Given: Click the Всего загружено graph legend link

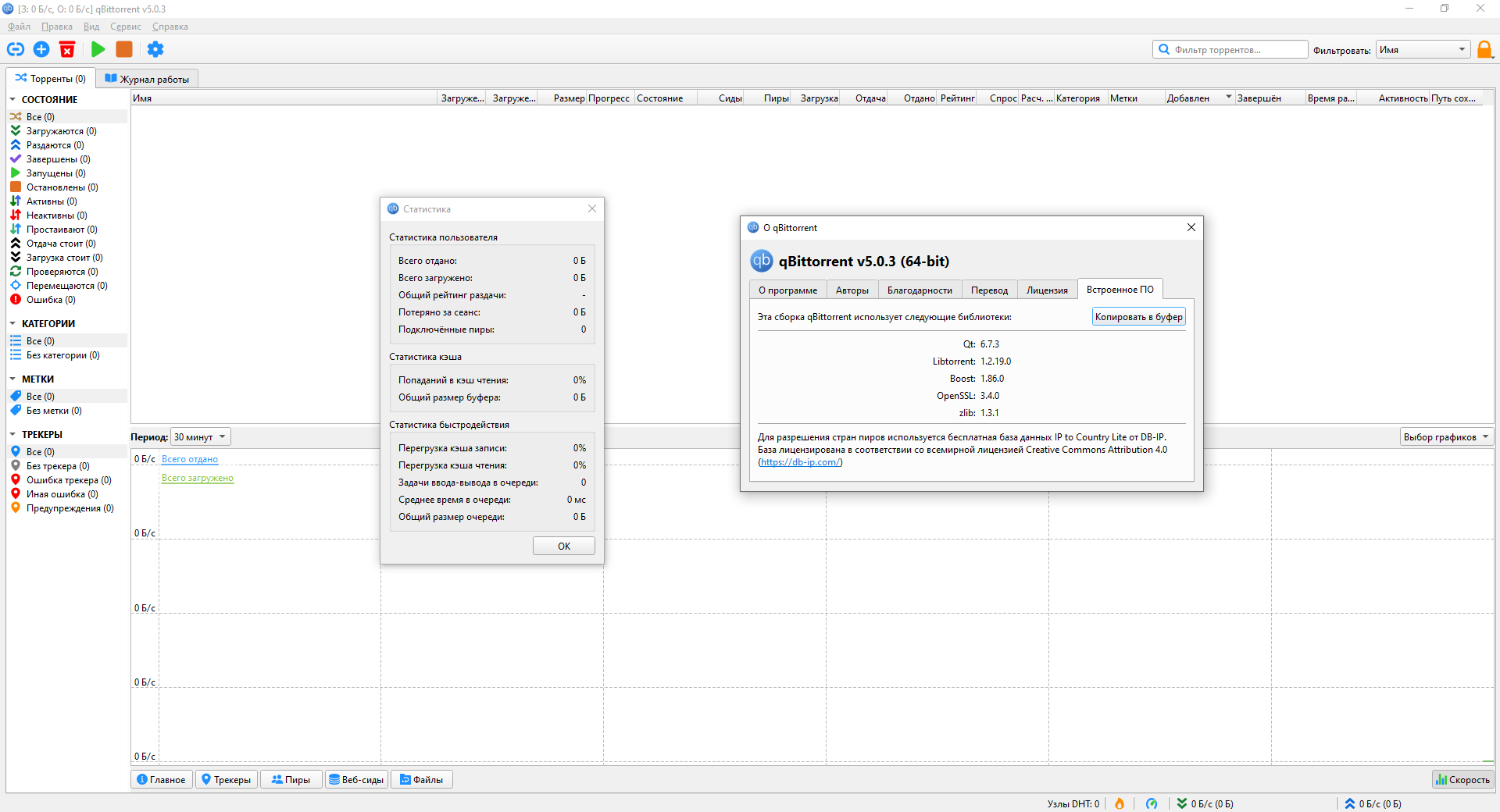Looking at the screenshot, I should point(198,478).
